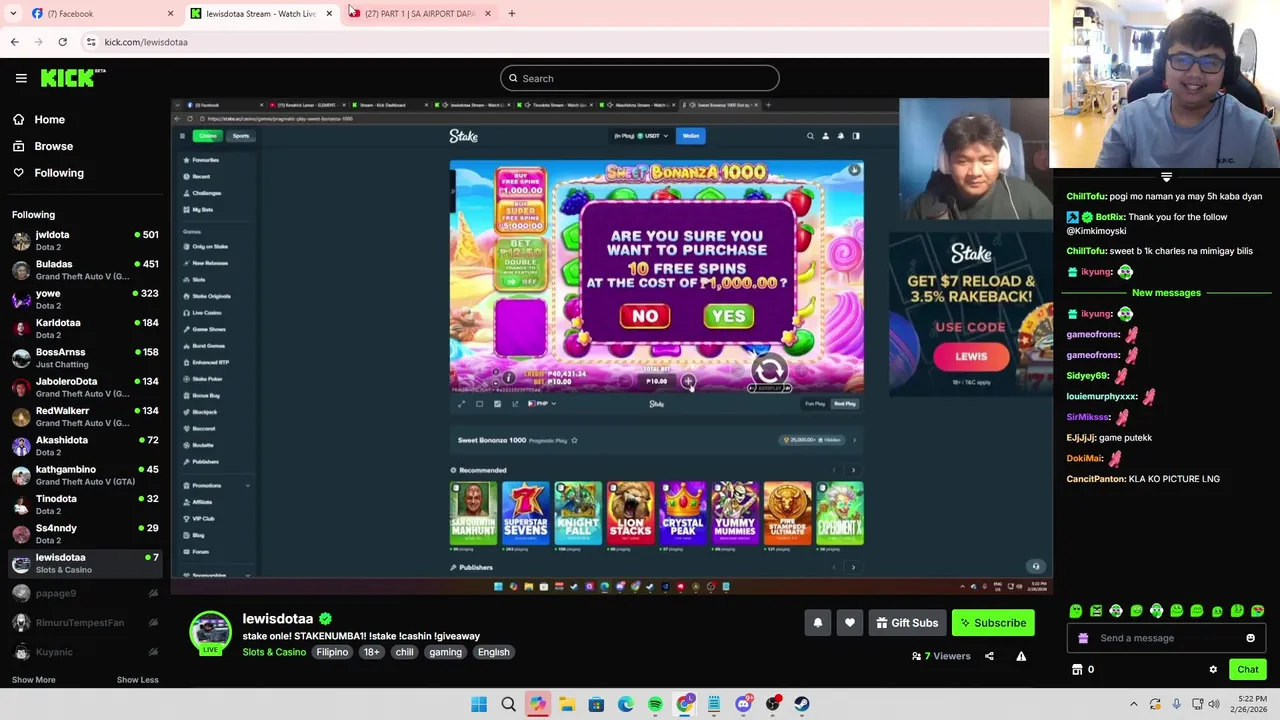1280x720 pixels.
Task: Open offline RimuruTempestFan channel
Action: 84,622
